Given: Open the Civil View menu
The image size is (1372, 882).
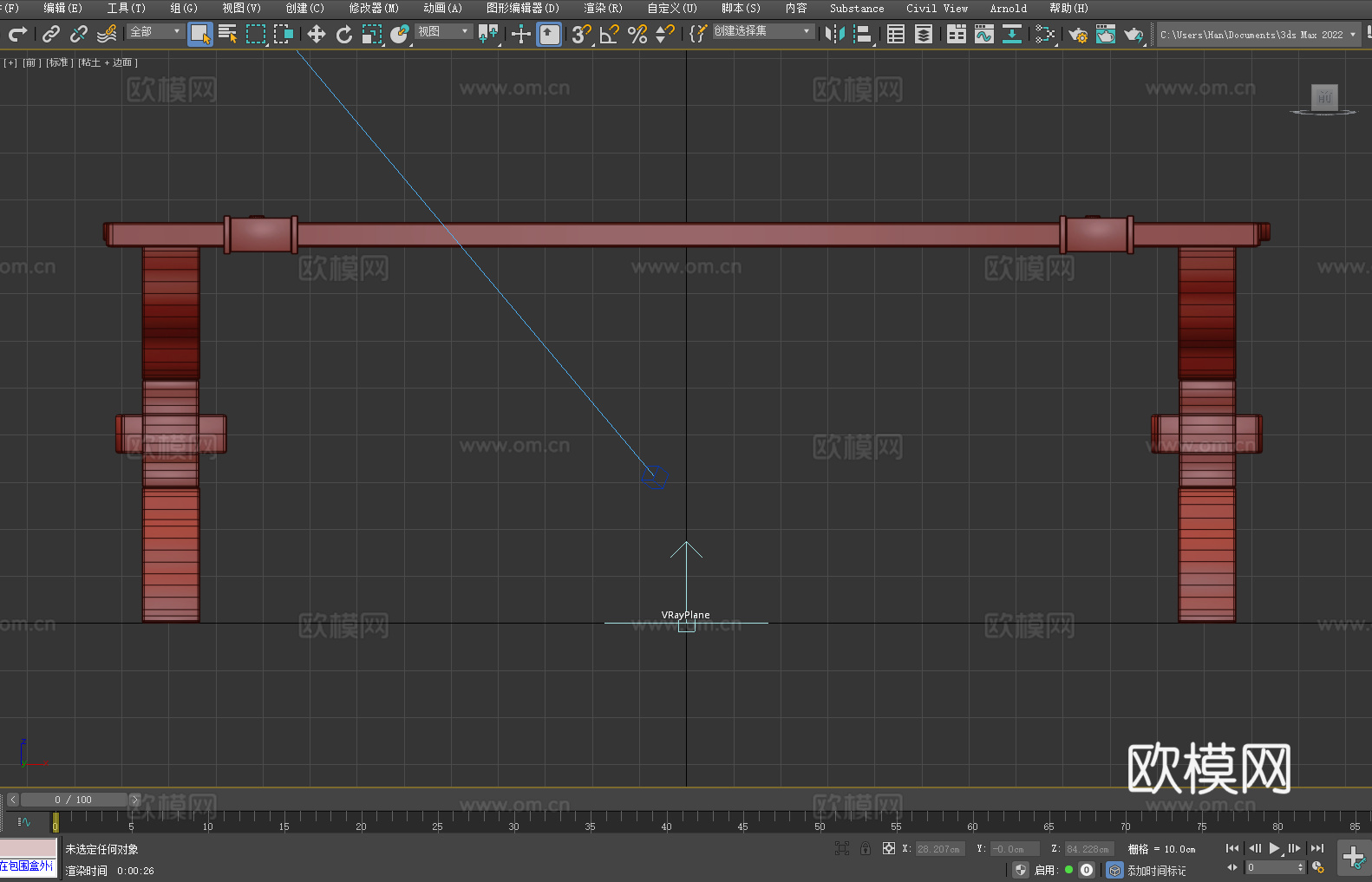Looking at the screenshot, I should pyautogui.click(x=937, y=8).
